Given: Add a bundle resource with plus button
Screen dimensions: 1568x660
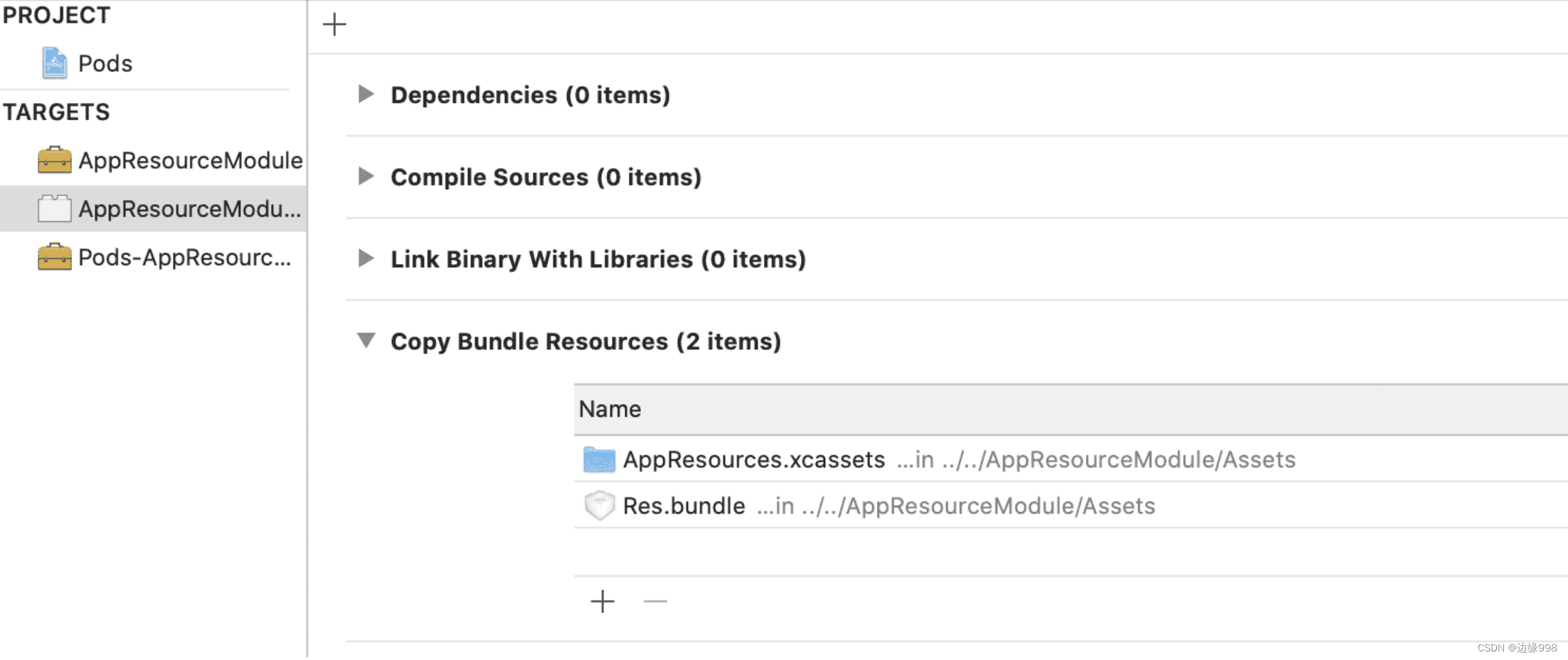Looking at the screenshot, I should 602,601.
